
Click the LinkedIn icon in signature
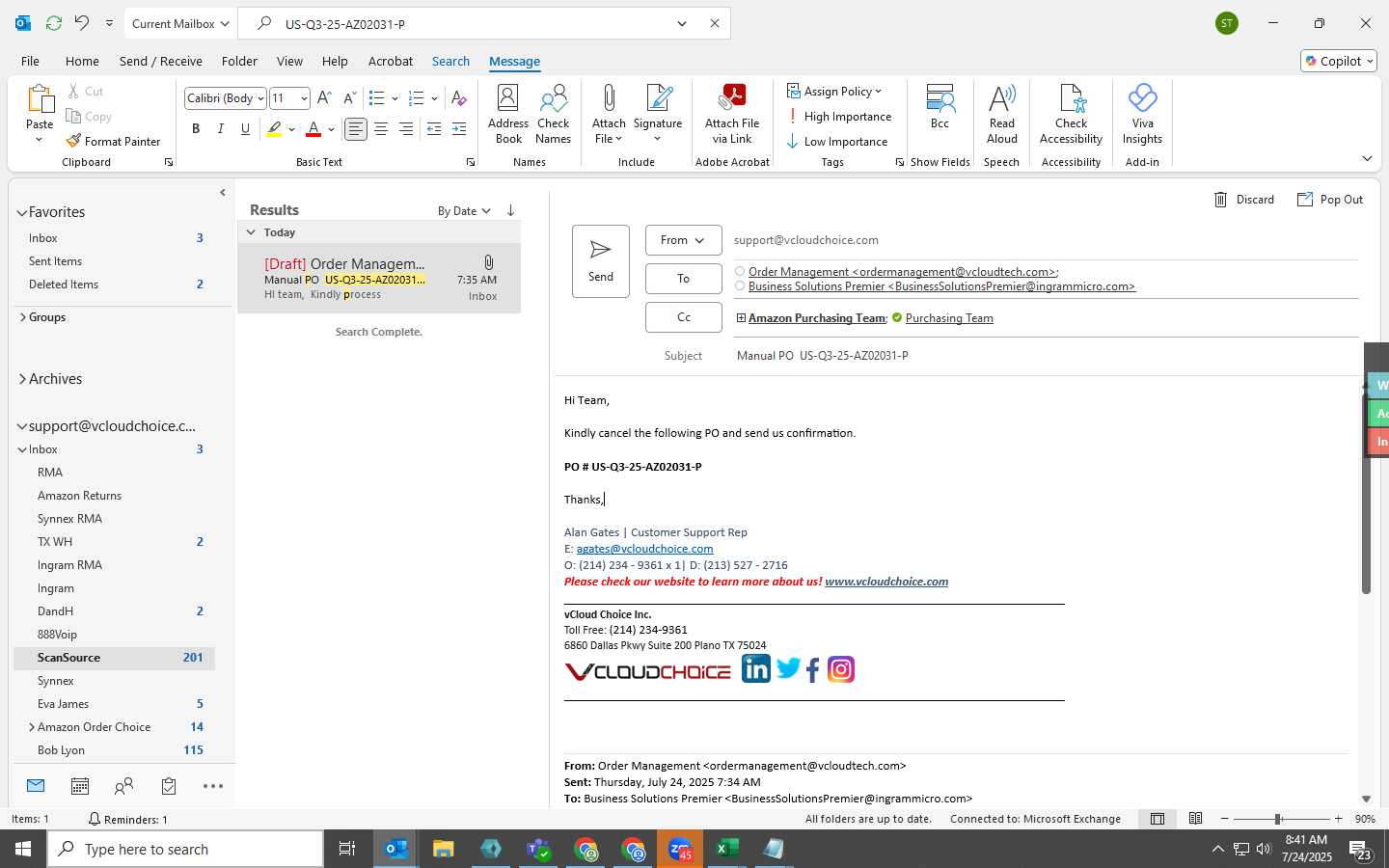click(x=756, y=668)
